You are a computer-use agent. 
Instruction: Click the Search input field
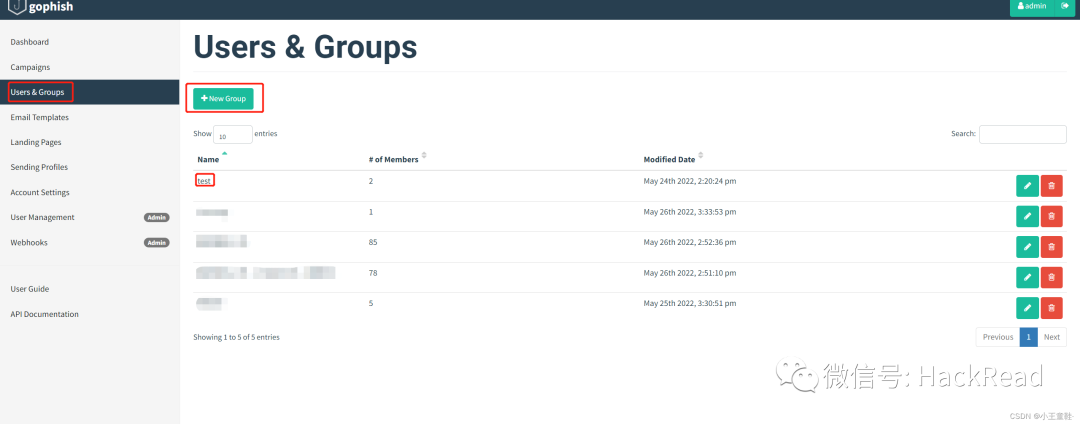(1022, 134)
